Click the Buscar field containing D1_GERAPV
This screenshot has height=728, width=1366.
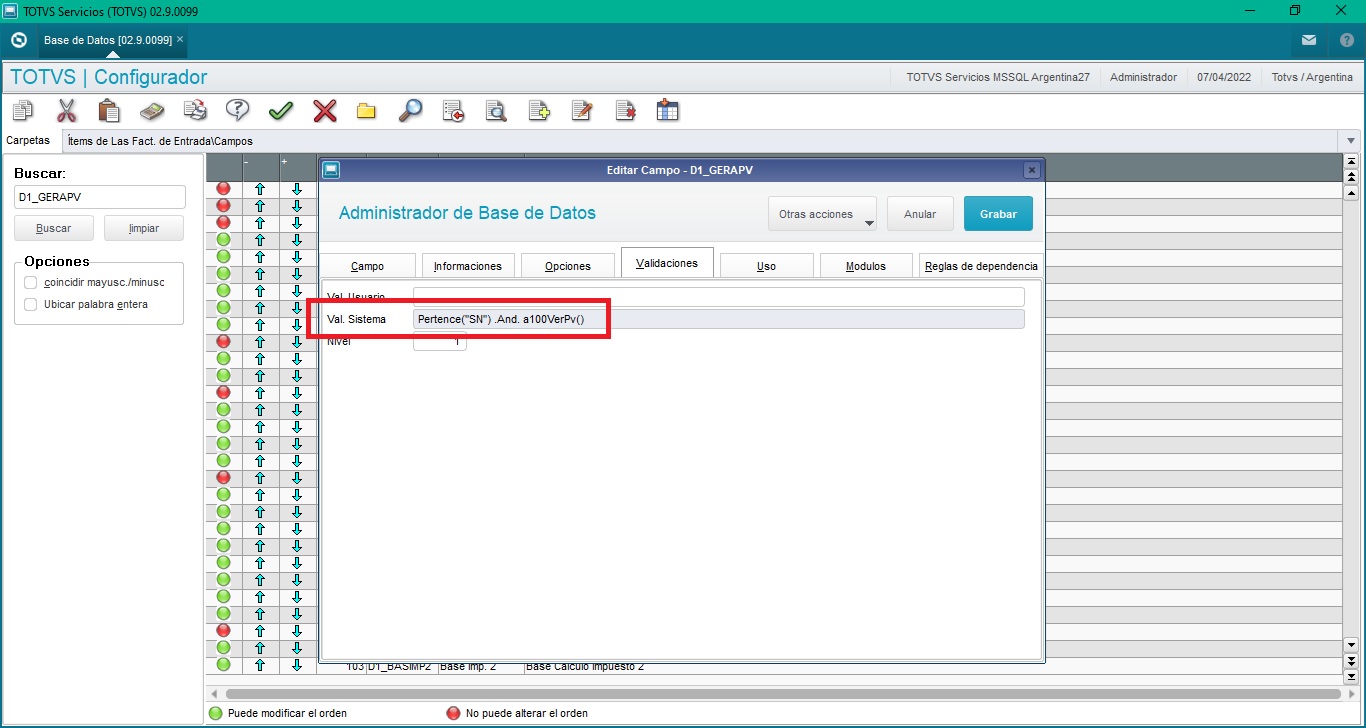pos(100,197)
